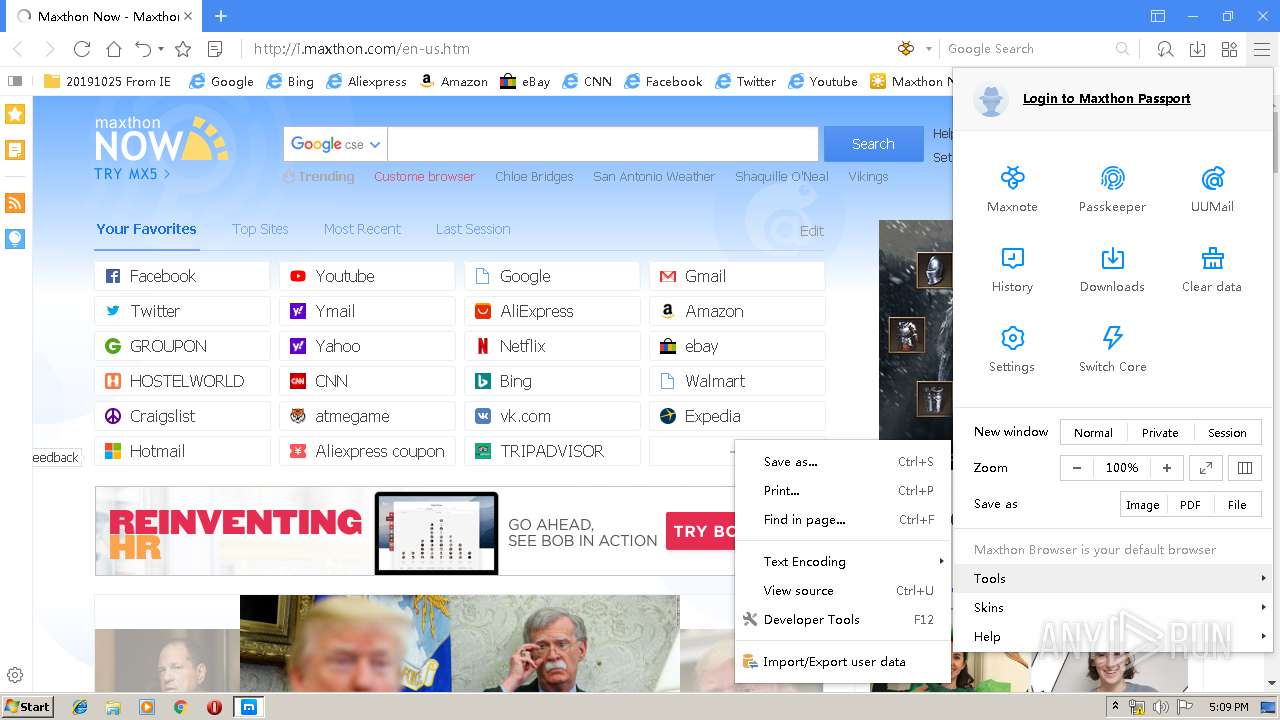Image resolution: width=1280 pixels, height=720 pixels.
Task: Open the ad-block icon dropdown arrow
Action: (x=928, y=49)
